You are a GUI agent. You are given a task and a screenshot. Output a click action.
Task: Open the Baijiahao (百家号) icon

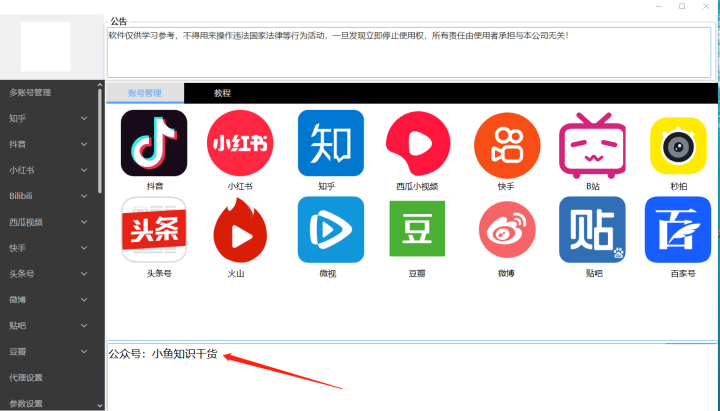click(678, 230)
